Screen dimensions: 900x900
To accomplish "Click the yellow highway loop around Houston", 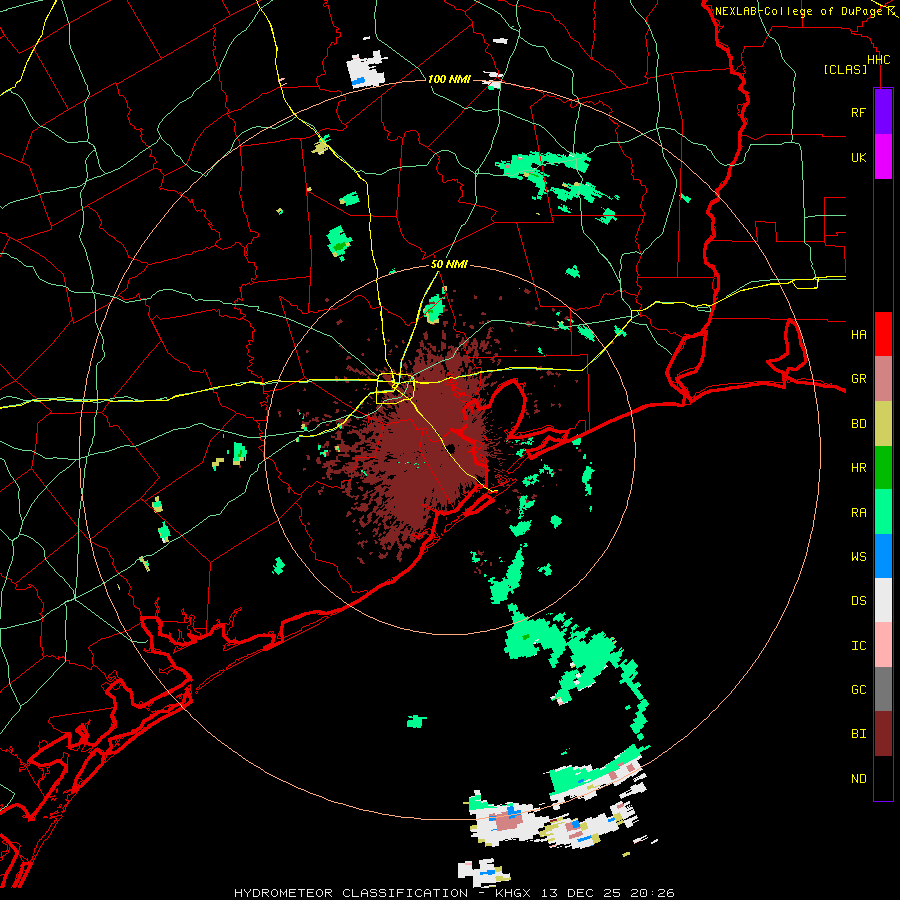I will click(395, 388).
